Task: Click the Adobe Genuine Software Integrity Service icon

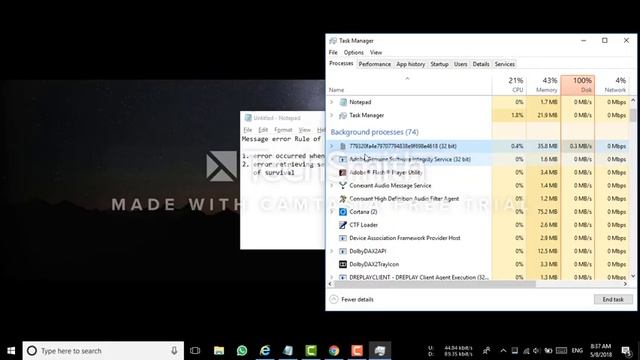Action: click(x=343, y=159)
